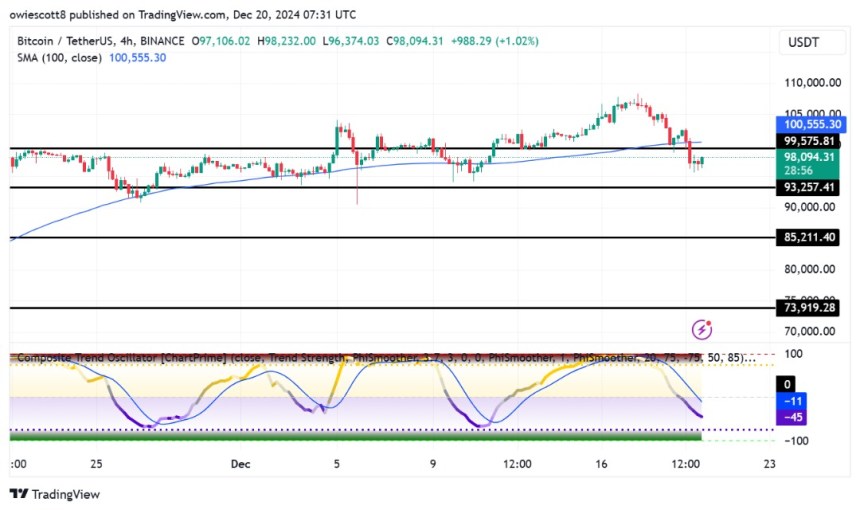Image resolution: width=860 pixels, height=510 pixels.
Task: Click the TradingView logo icon
Action: (x=19, y=494)
